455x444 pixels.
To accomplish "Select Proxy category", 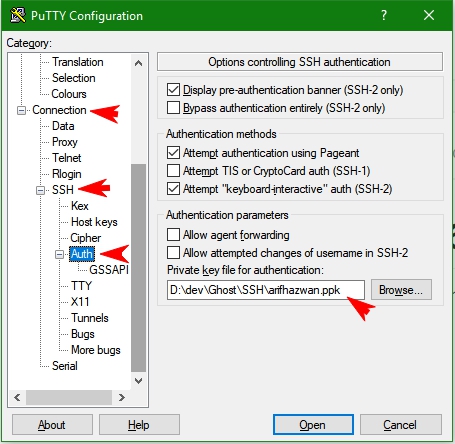I will pos(65,142).
